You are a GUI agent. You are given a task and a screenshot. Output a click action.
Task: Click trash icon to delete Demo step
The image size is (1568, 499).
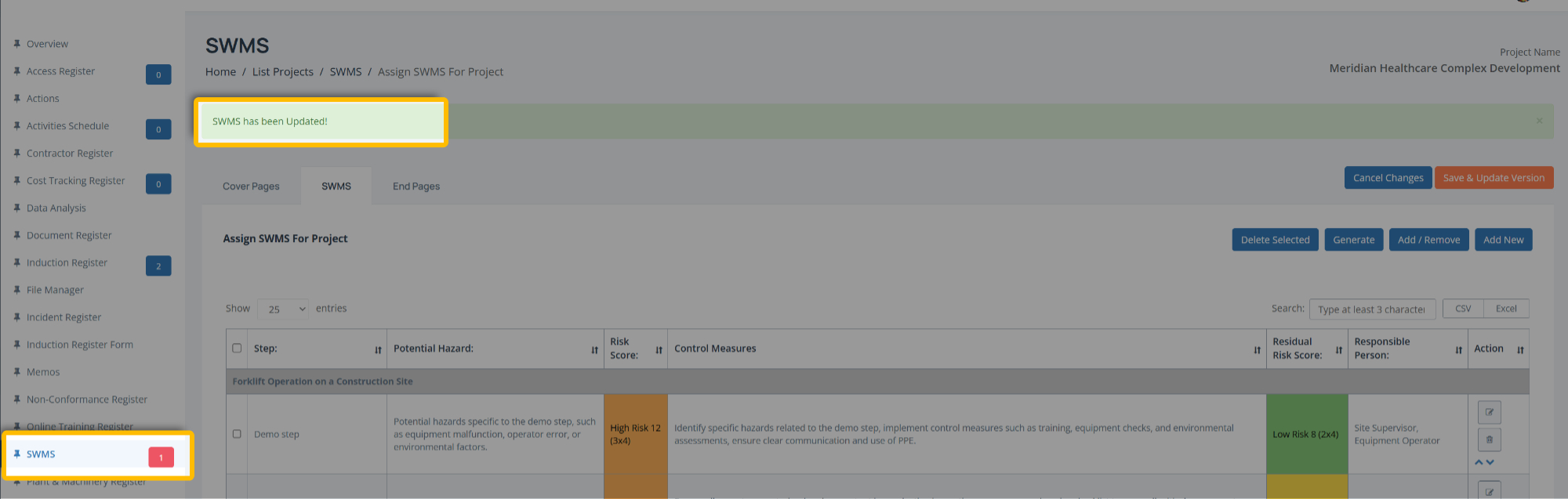click(x=1489, y=439)
